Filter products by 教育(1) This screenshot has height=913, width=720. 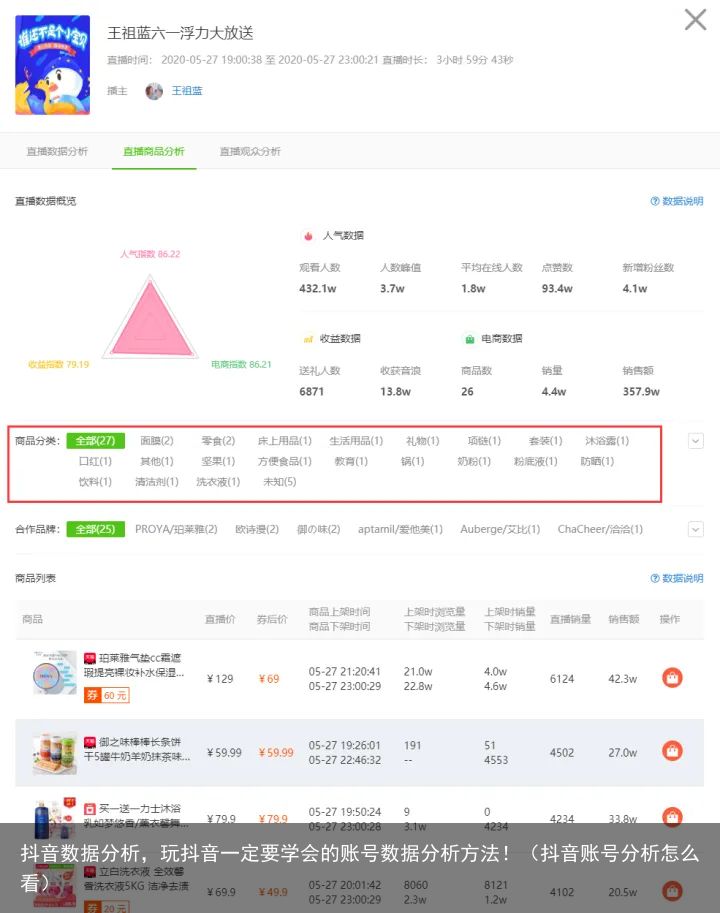point(351,461)
